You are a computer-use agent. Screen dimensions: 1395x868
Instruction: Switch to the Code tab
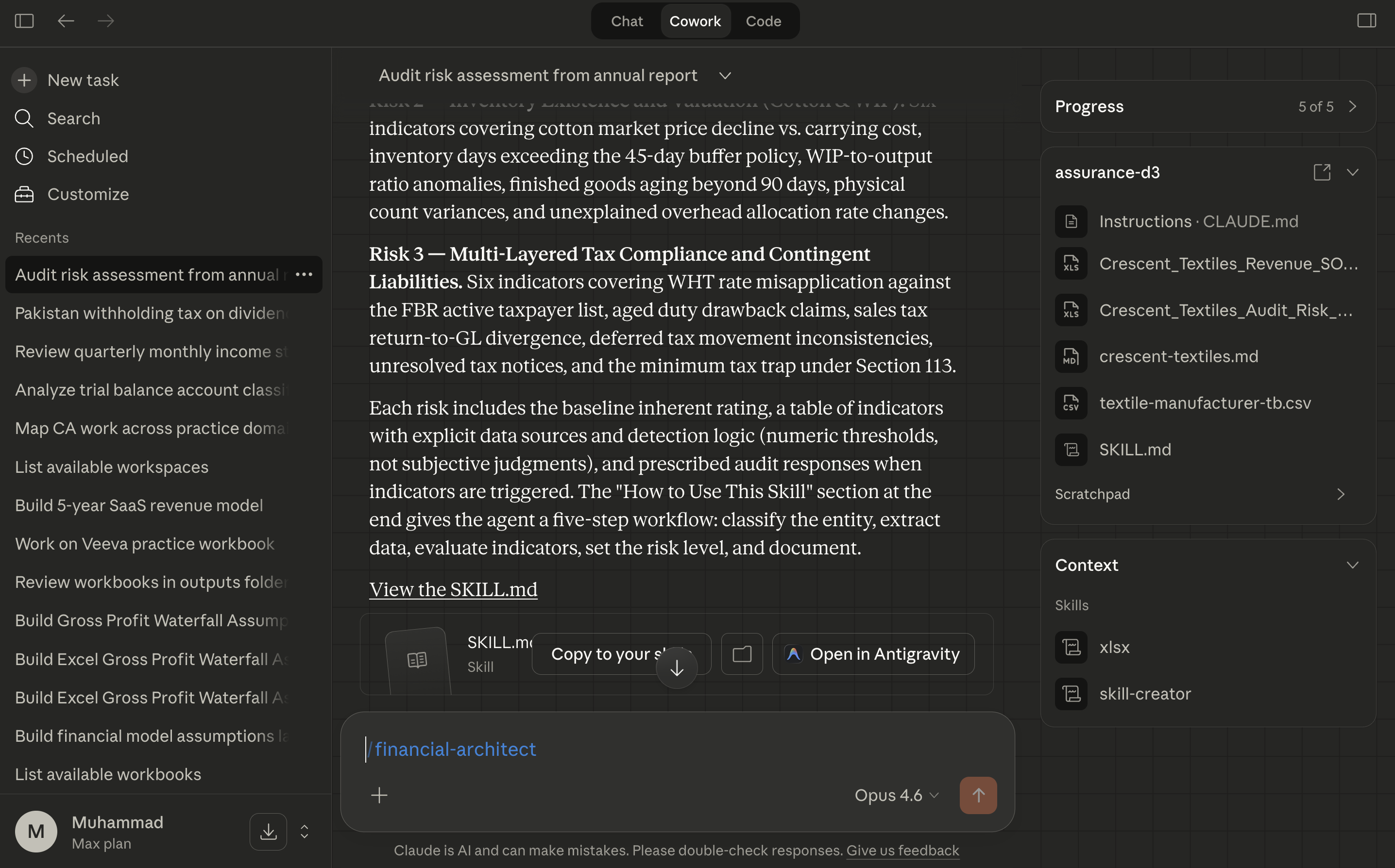[x=763, y=21]
